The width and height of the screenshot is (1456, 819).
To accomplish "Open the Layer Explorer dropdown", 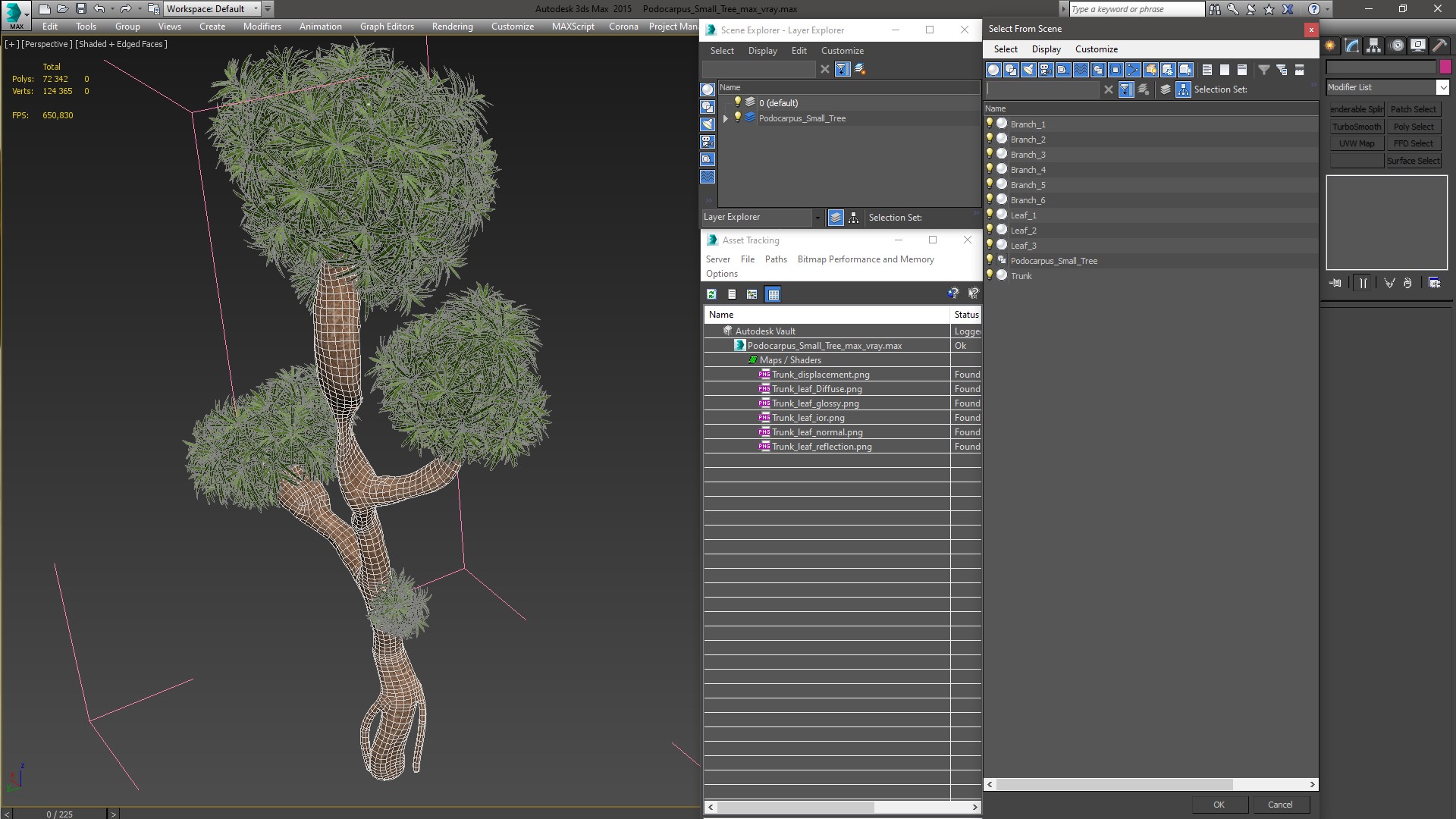I will tap(817, 218).
